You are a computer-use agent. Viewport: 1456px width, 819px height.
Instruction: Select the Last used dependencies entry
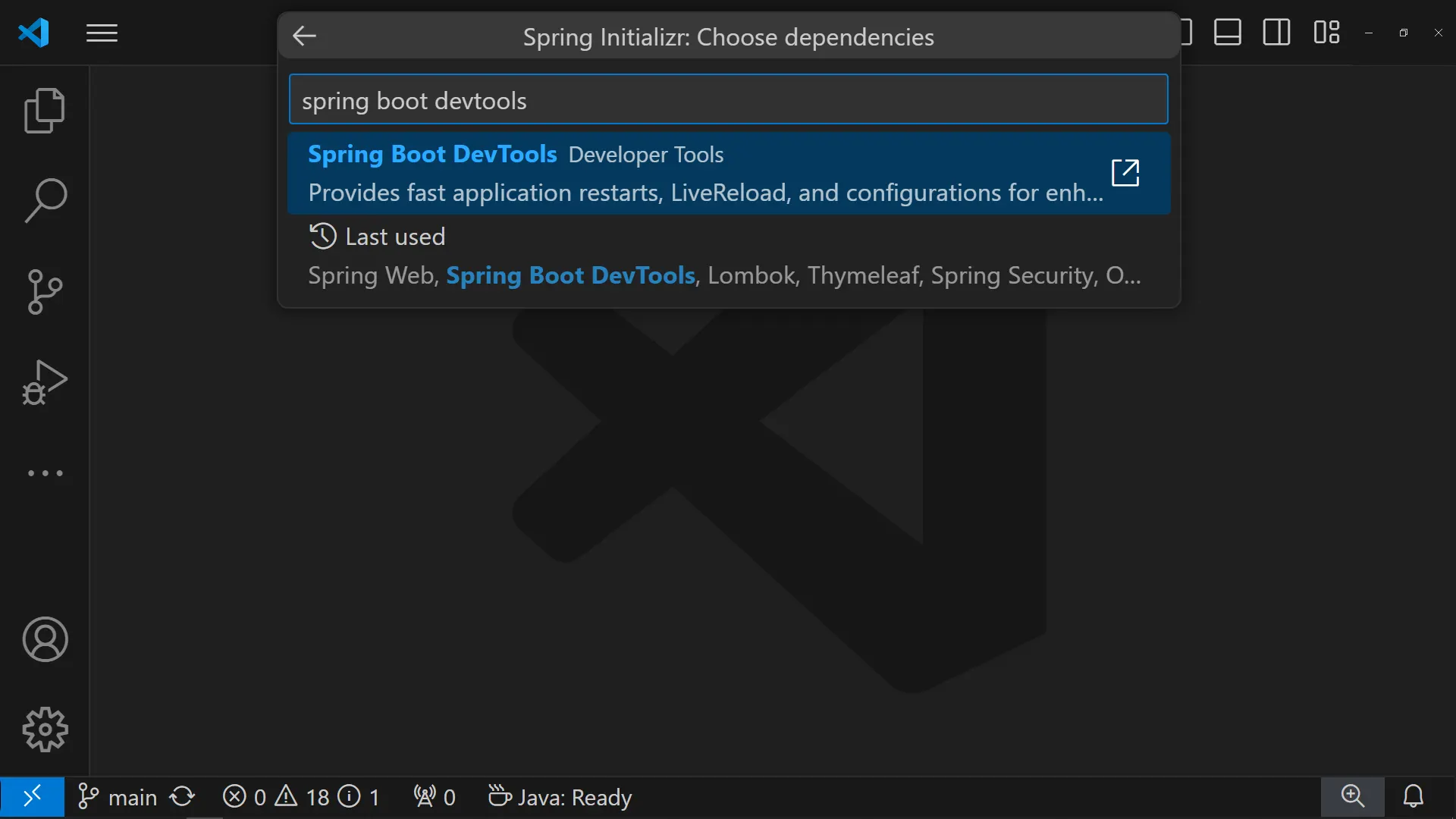click(724, 256)
